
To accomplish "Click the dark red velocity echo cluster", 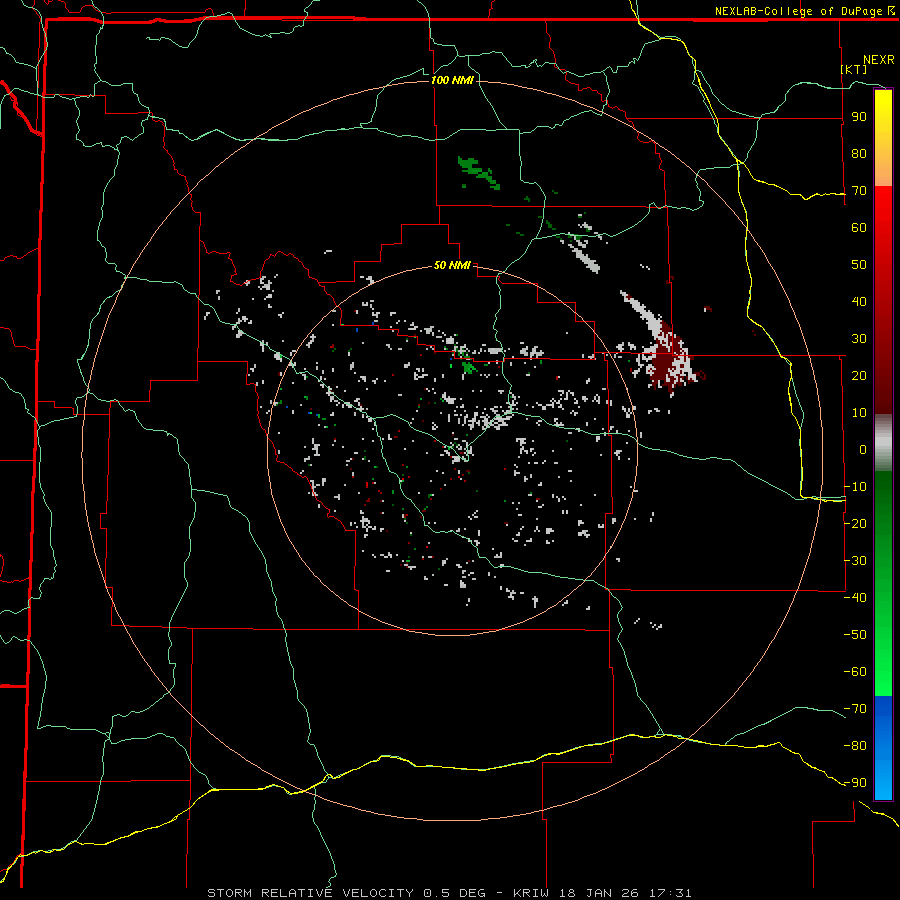I will 669,359.
